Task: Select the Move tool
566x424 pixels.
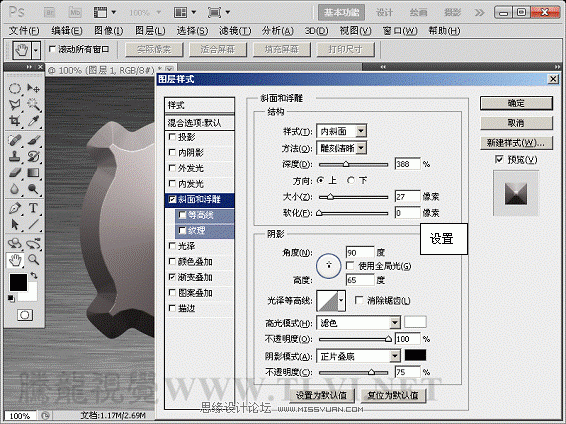Action: (33, 88)
